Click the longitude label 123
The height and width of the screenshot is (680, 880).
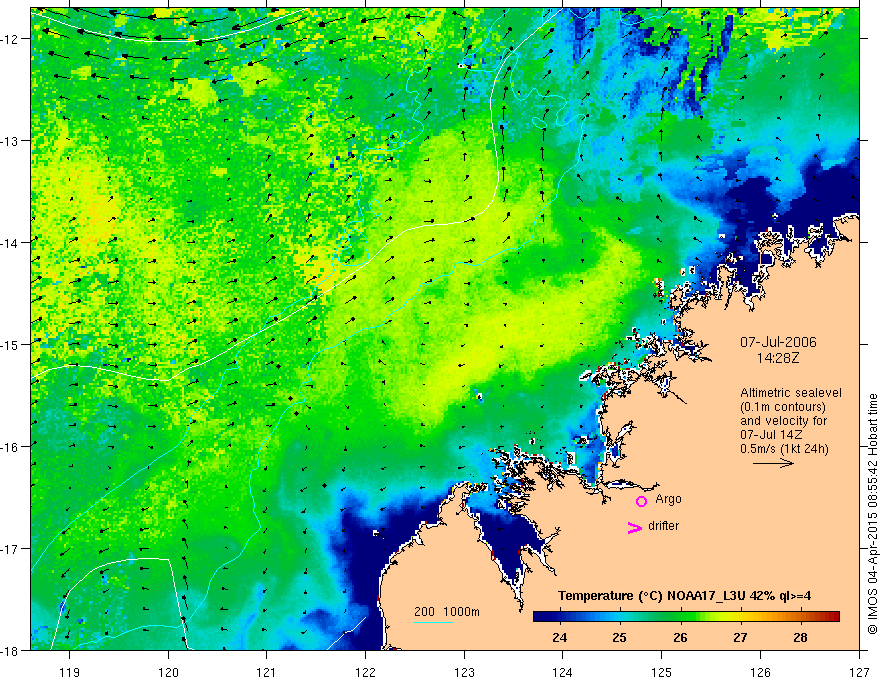click(x=464, y=672)
